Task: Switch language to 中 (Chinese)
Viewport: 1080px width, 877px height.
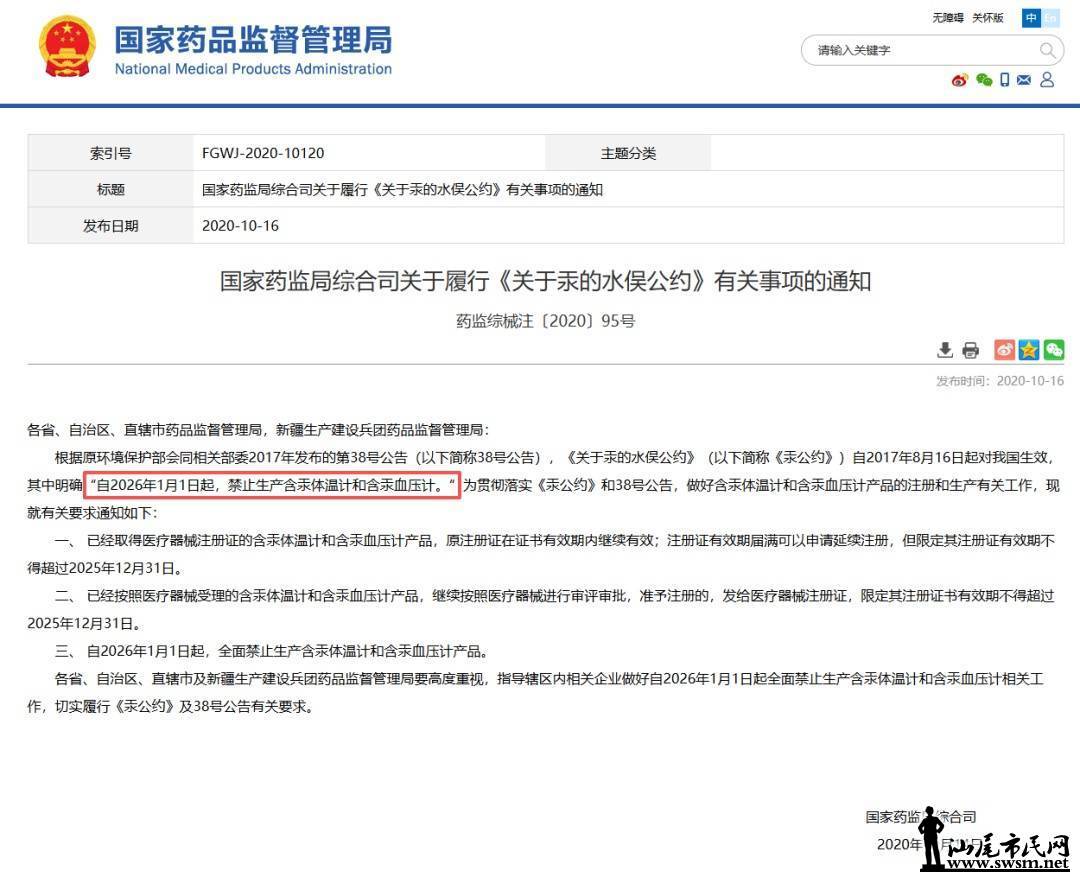Action: point(1031,18)
